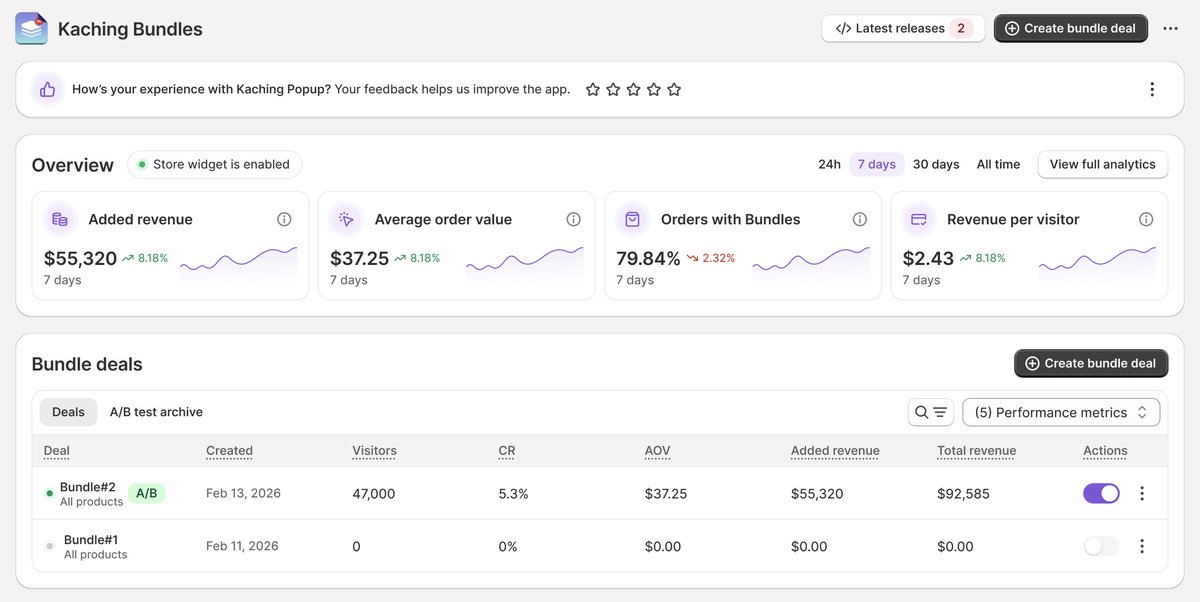Open the Bundle#1 deal link

tap(91, 540)
